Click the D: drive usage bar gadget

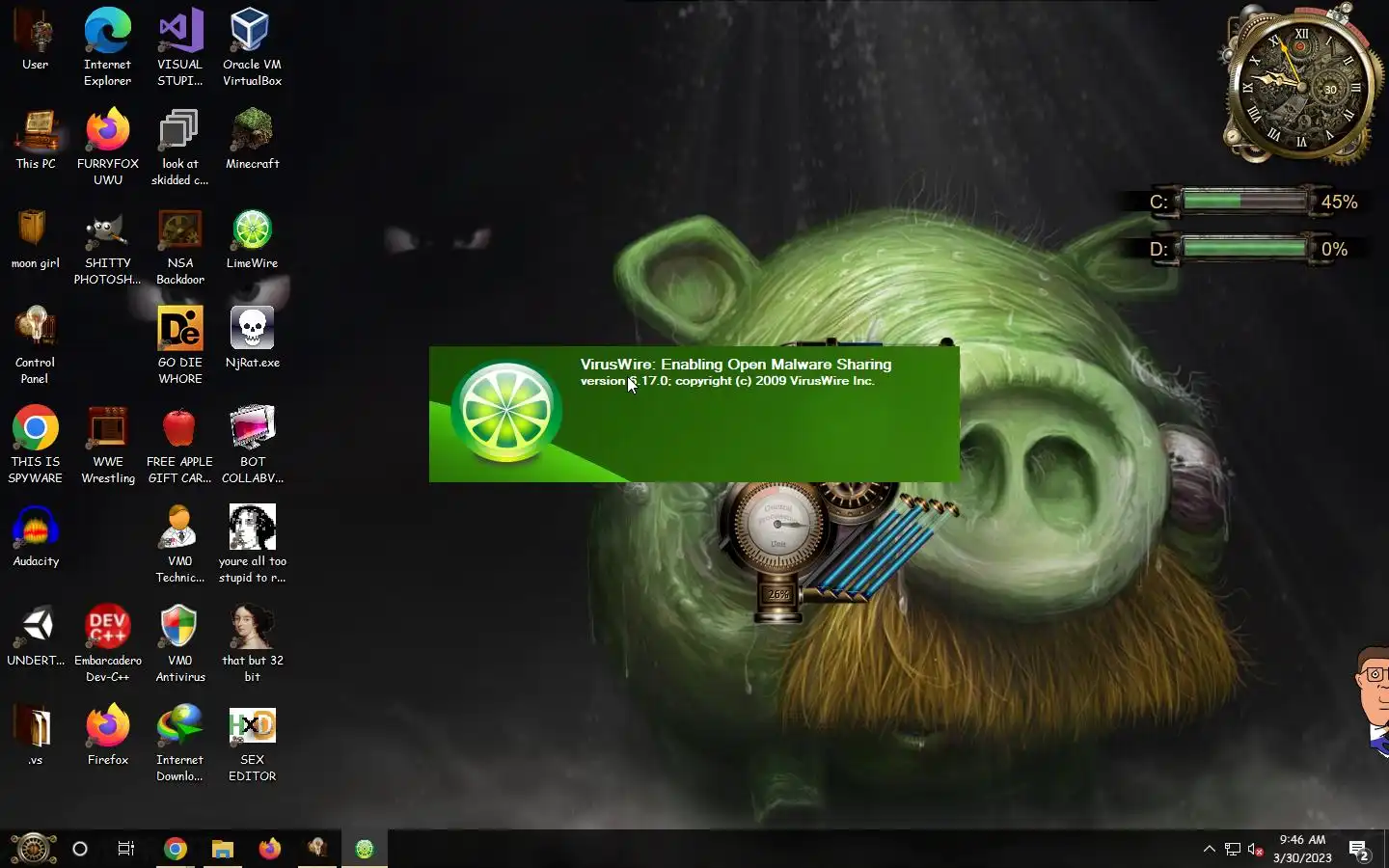click(x=1245, y=249)
